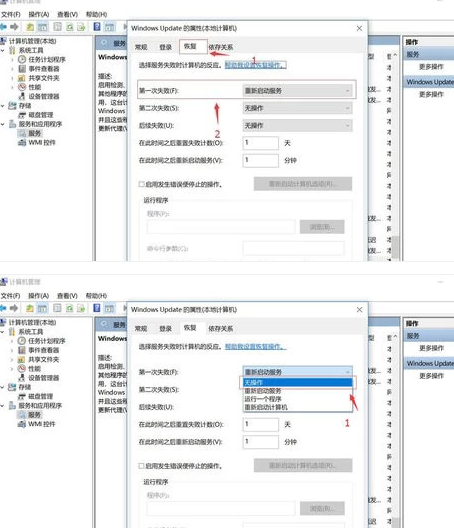This screenshot has height=528, width=454.
Task: Open the 第二次失败 dropdown showing 无操作
Action: [297, 108]
